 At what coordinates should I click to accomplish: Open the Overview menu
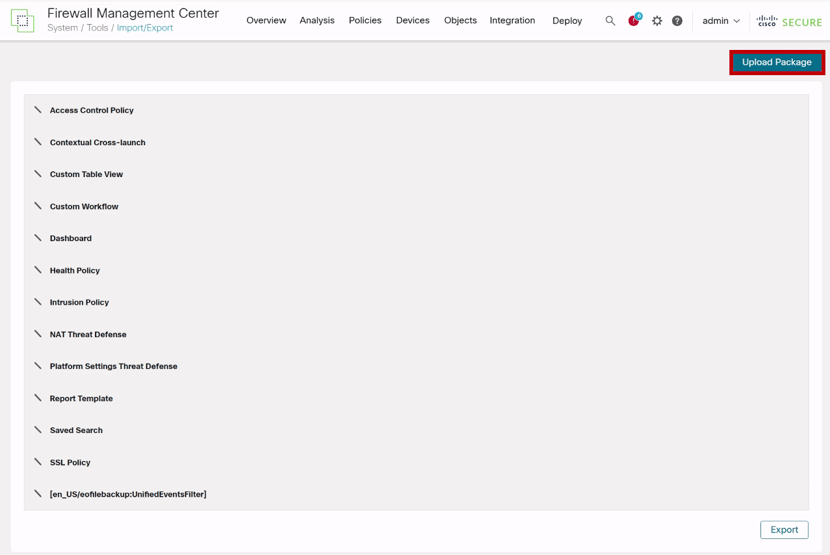(x=266, y=20)
